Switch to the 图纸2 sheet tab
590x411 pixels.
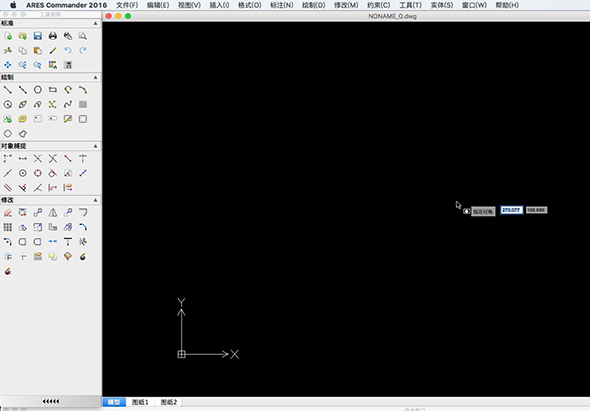tap(169, 402)
